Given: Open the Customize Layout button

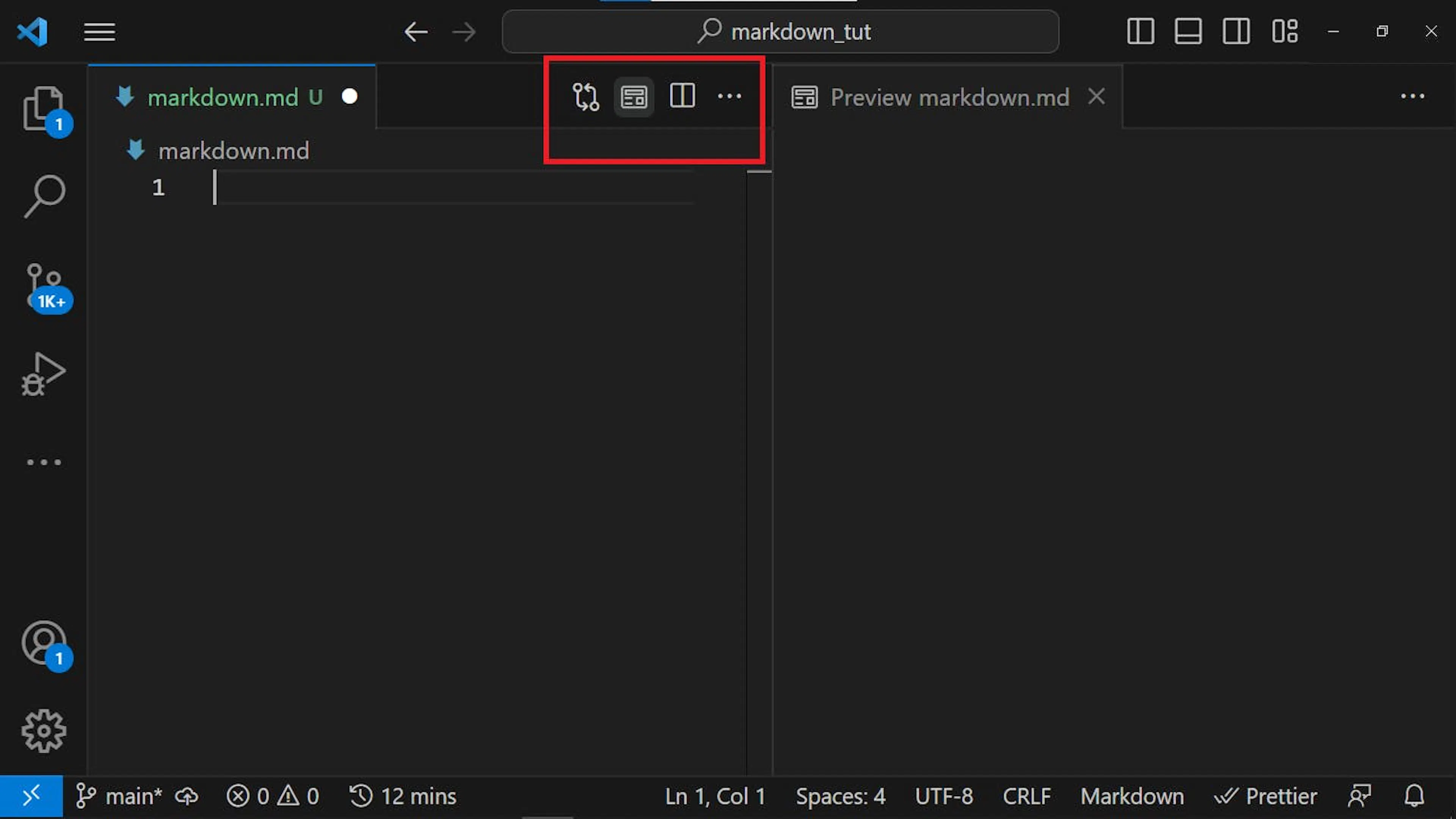Looking at the screenshot, I should [x=1284, y=31].
